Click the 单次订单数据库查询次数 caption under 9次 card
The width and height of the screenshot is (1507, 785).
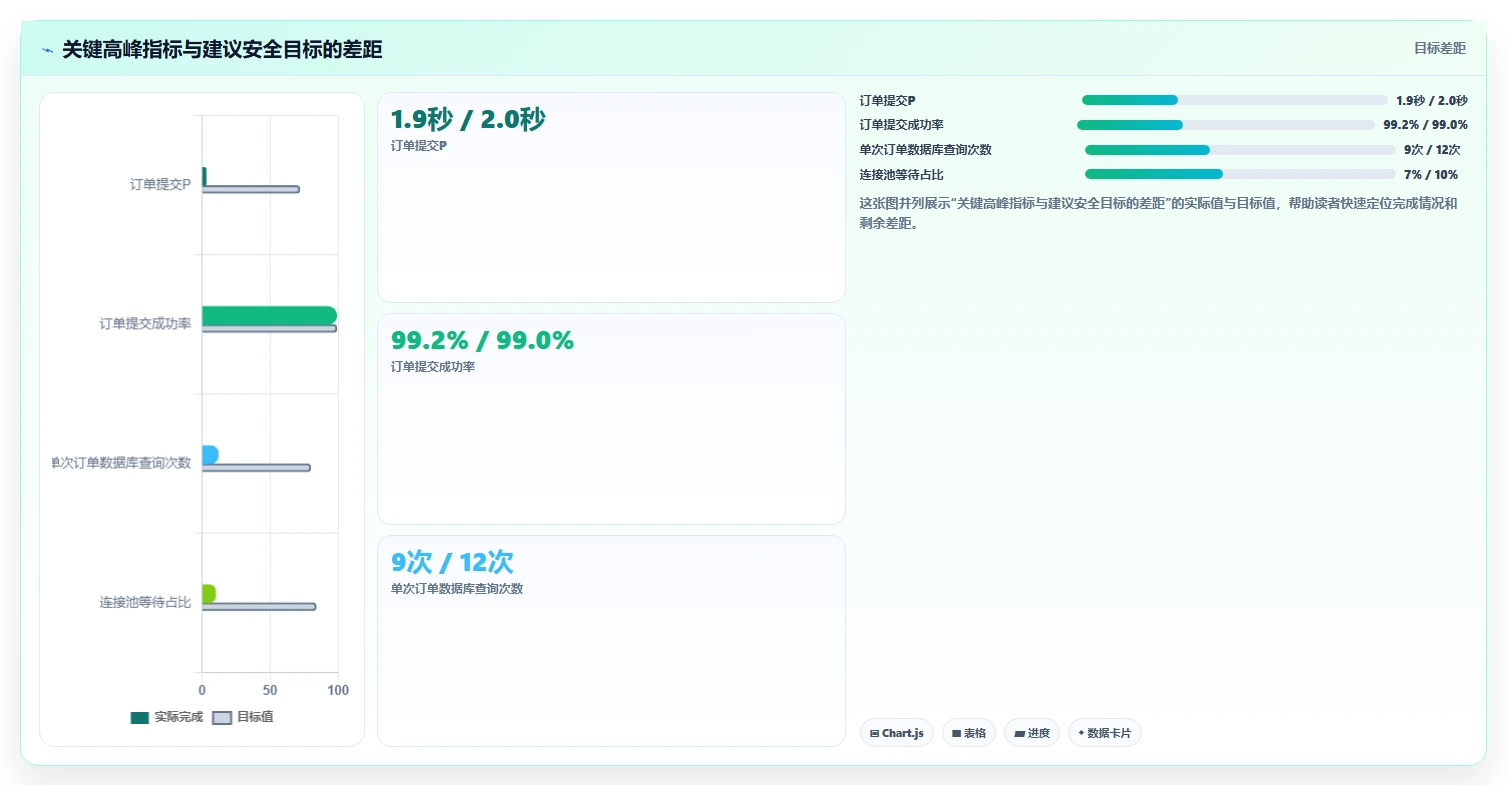pyautogui.click(x=457, y=589)
